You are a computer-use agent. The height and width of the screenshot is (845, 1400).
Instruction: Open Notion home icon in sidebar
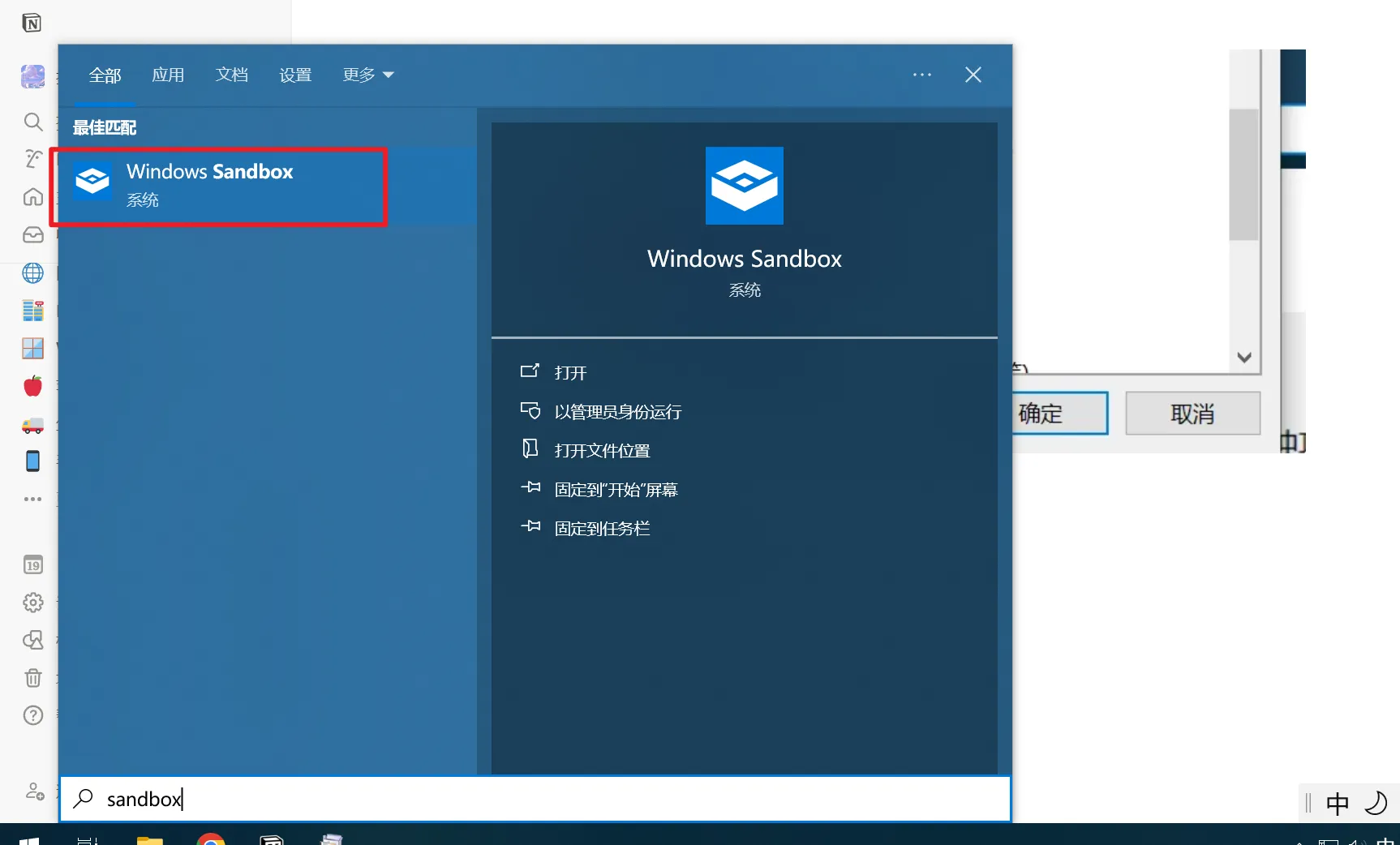32,197
